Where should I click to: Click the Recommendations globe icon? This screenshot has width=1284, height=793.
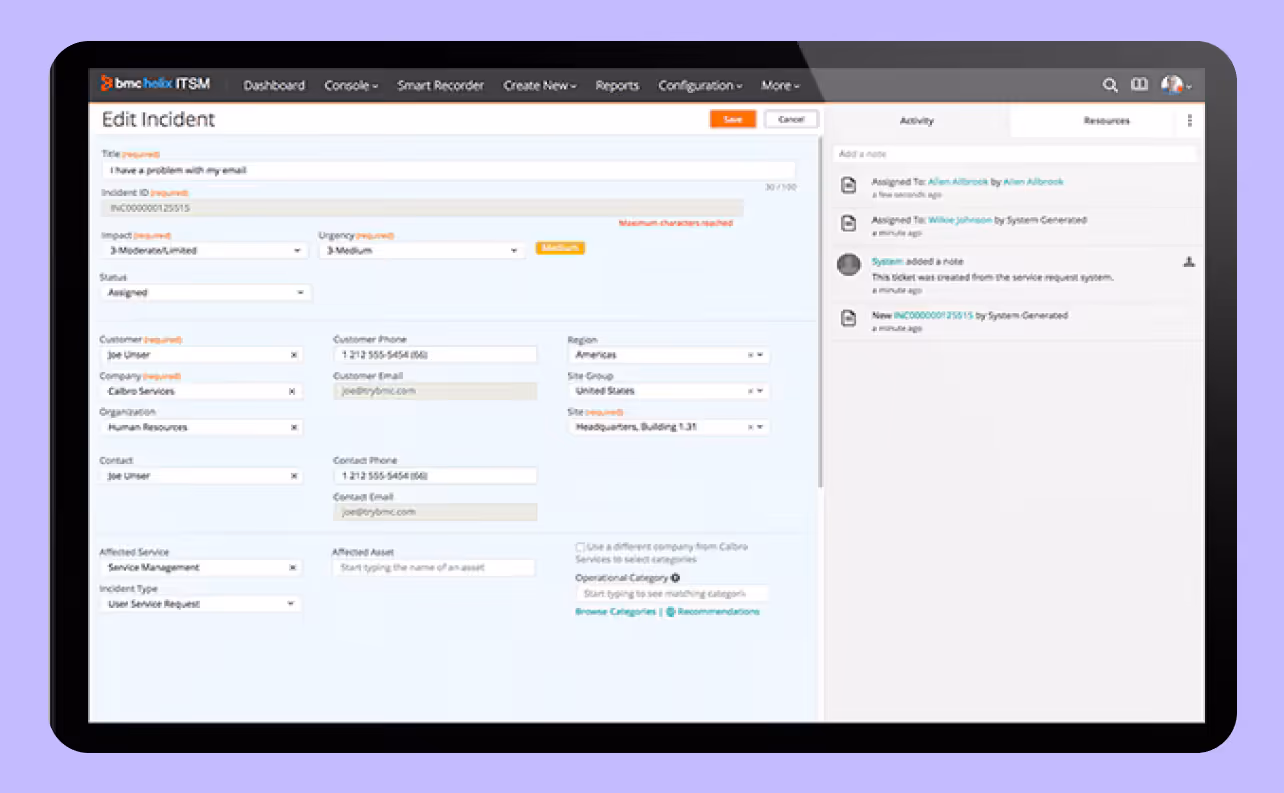671,611
